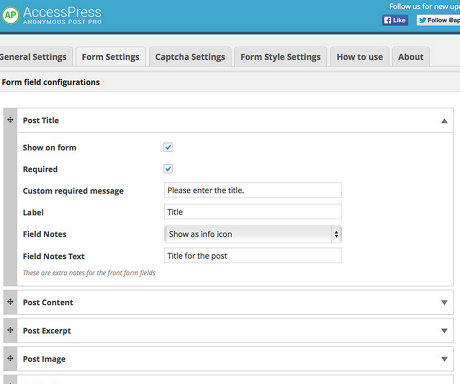
Task: Click the Facebook Like button
Action: pyautogui.click(x=395, y=20)
